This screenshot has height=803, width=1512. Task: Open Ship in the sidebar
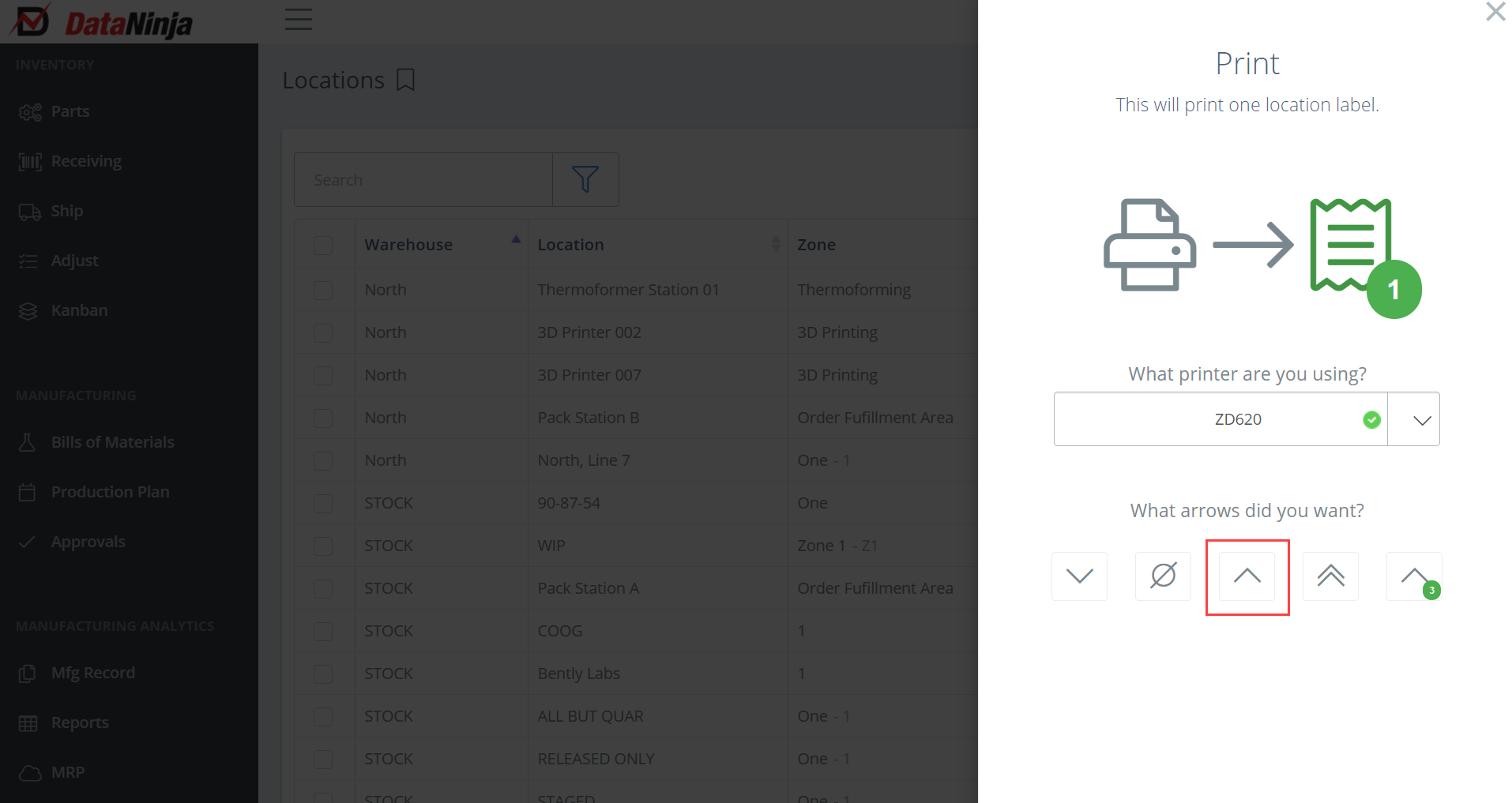(67, 212)
